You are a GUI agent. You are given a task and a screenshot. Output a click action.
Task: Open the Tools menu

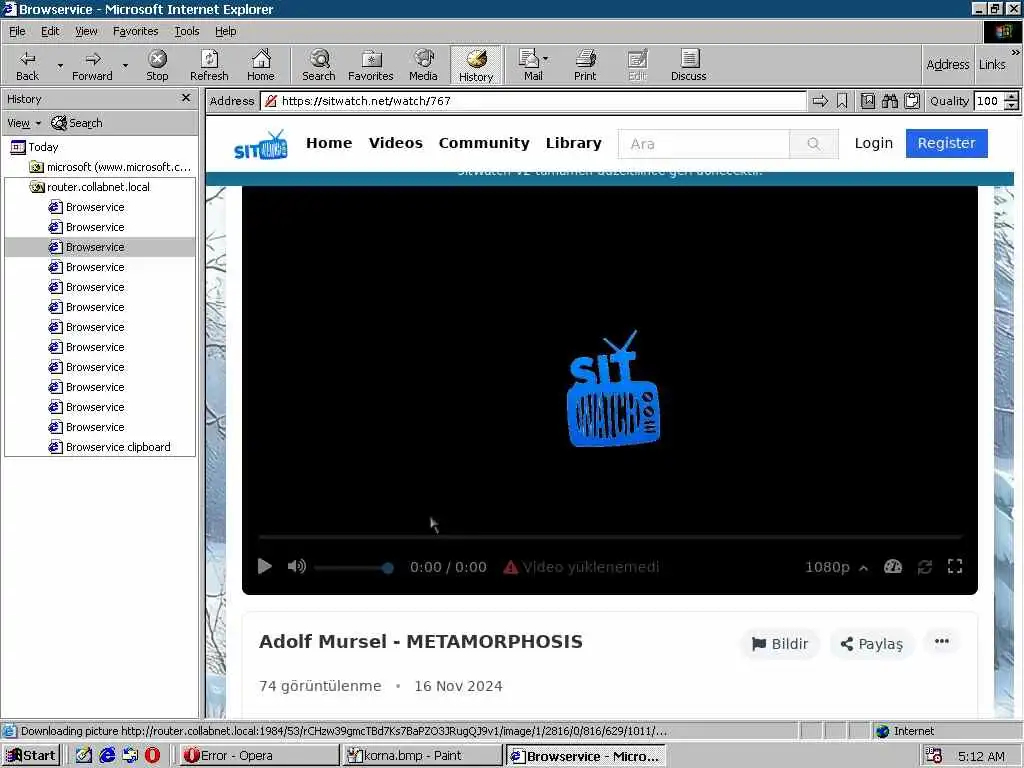186,31
